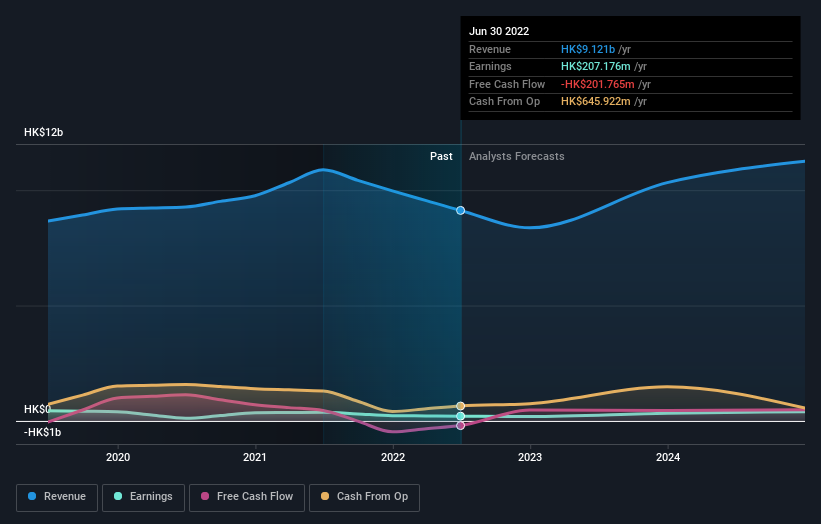Toggle the Cash From Op legend button
The width and height of the screenshot is (821, 524).
[364, 497]
